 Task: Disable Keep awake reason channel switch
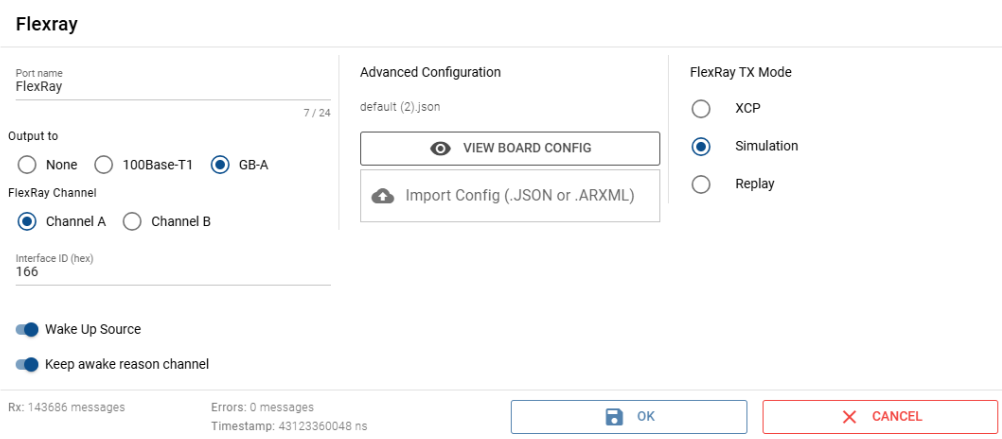pos(27,364)
